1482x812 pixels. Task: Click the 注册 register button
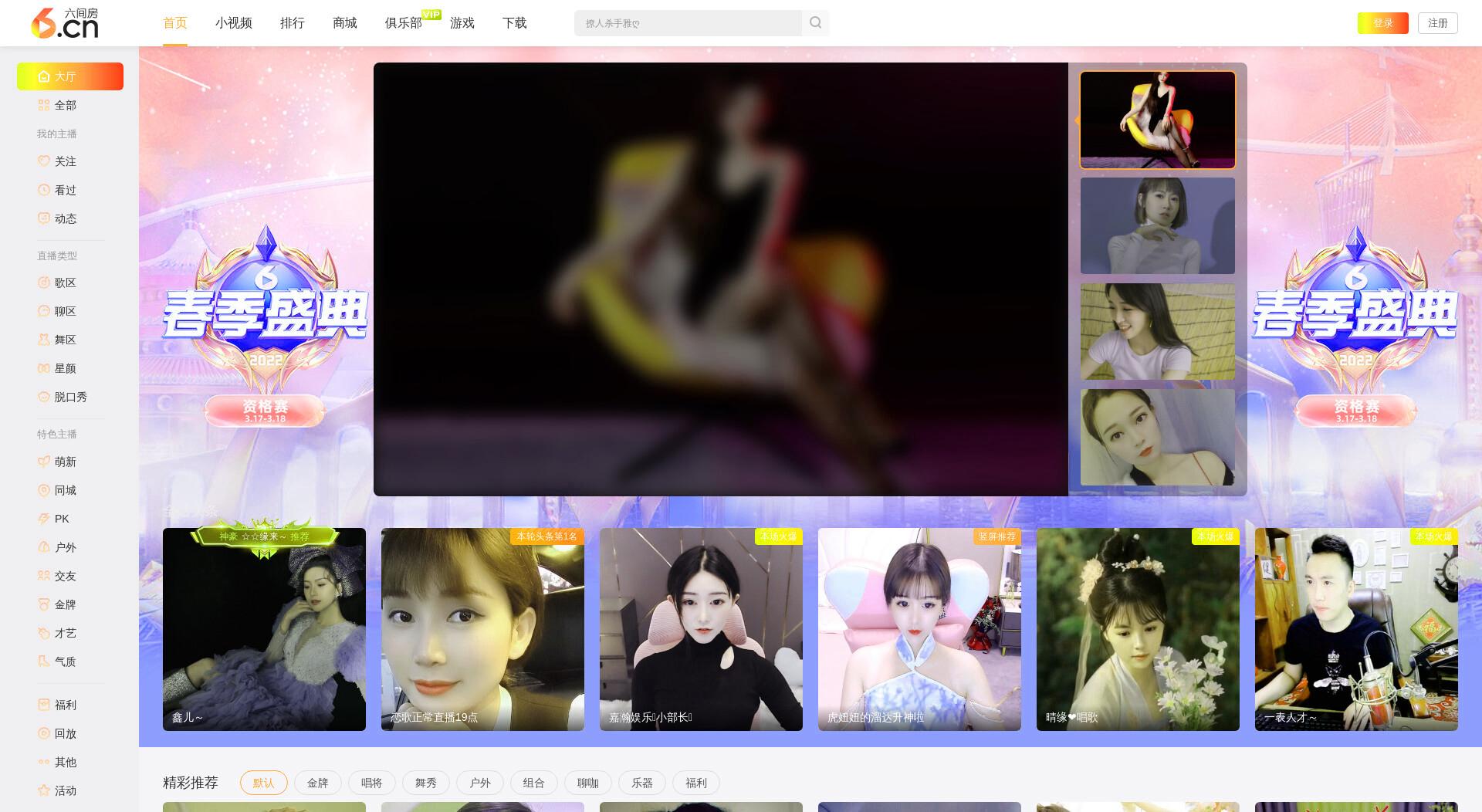pos(1438,23)
